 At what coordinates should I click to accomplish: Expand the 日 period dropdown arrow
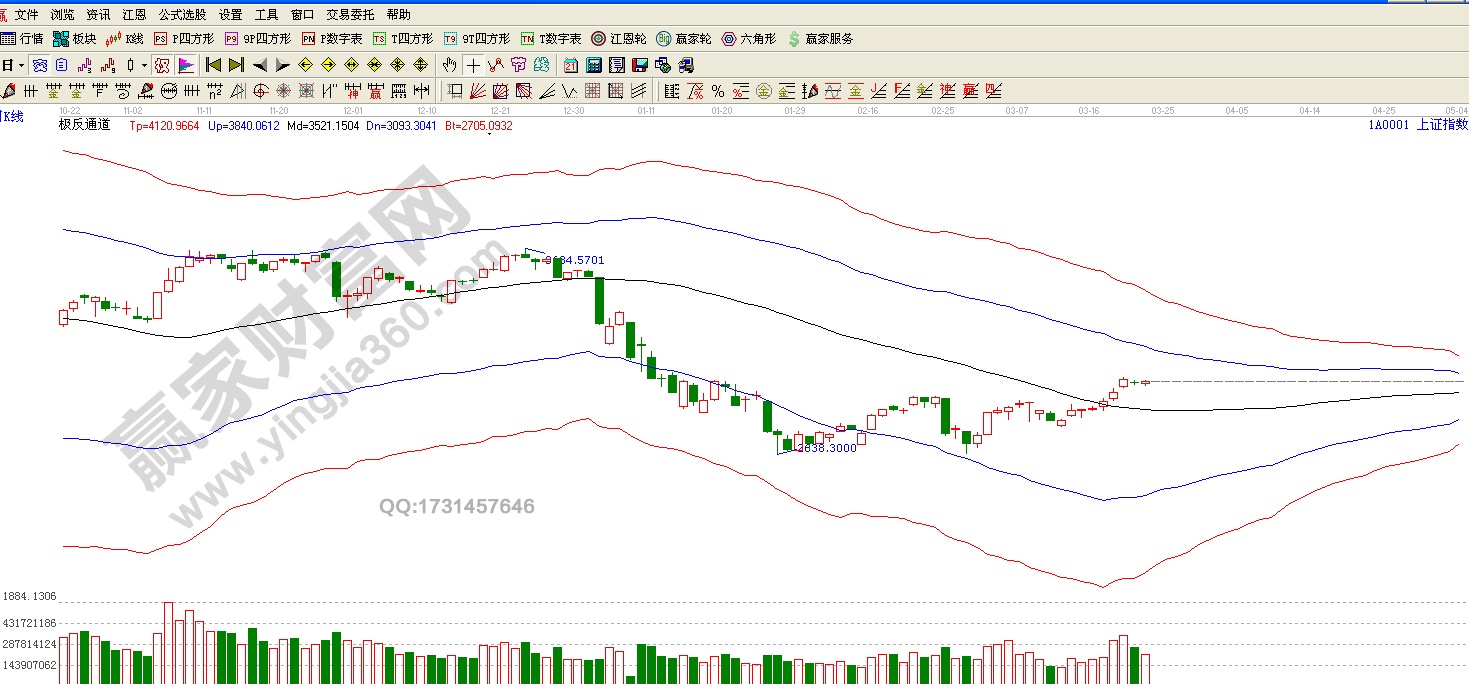[x=21, y=65]
